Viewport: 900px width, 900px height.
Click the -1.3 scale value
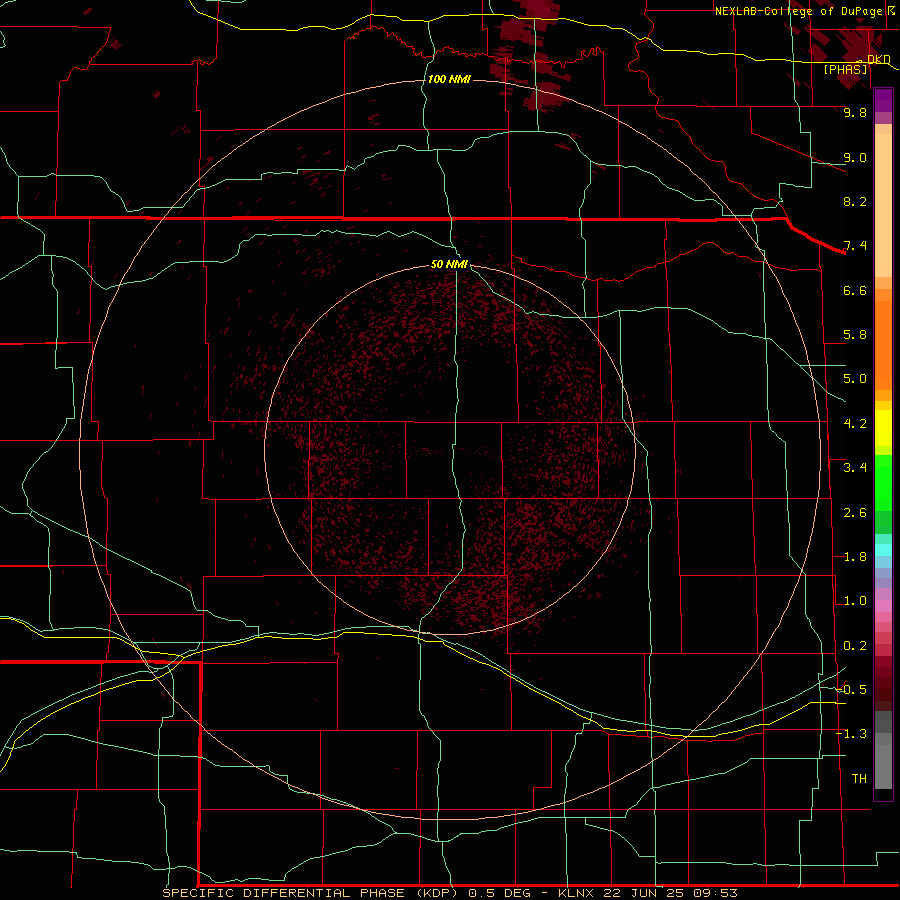pos(852,734)
